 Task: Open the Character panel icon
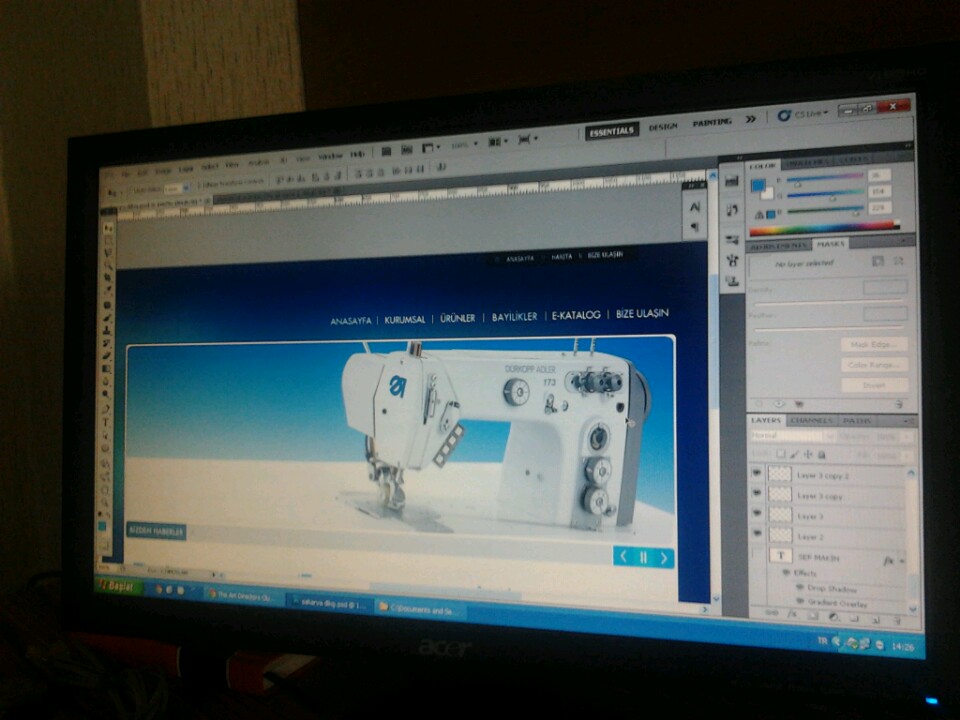695,208
